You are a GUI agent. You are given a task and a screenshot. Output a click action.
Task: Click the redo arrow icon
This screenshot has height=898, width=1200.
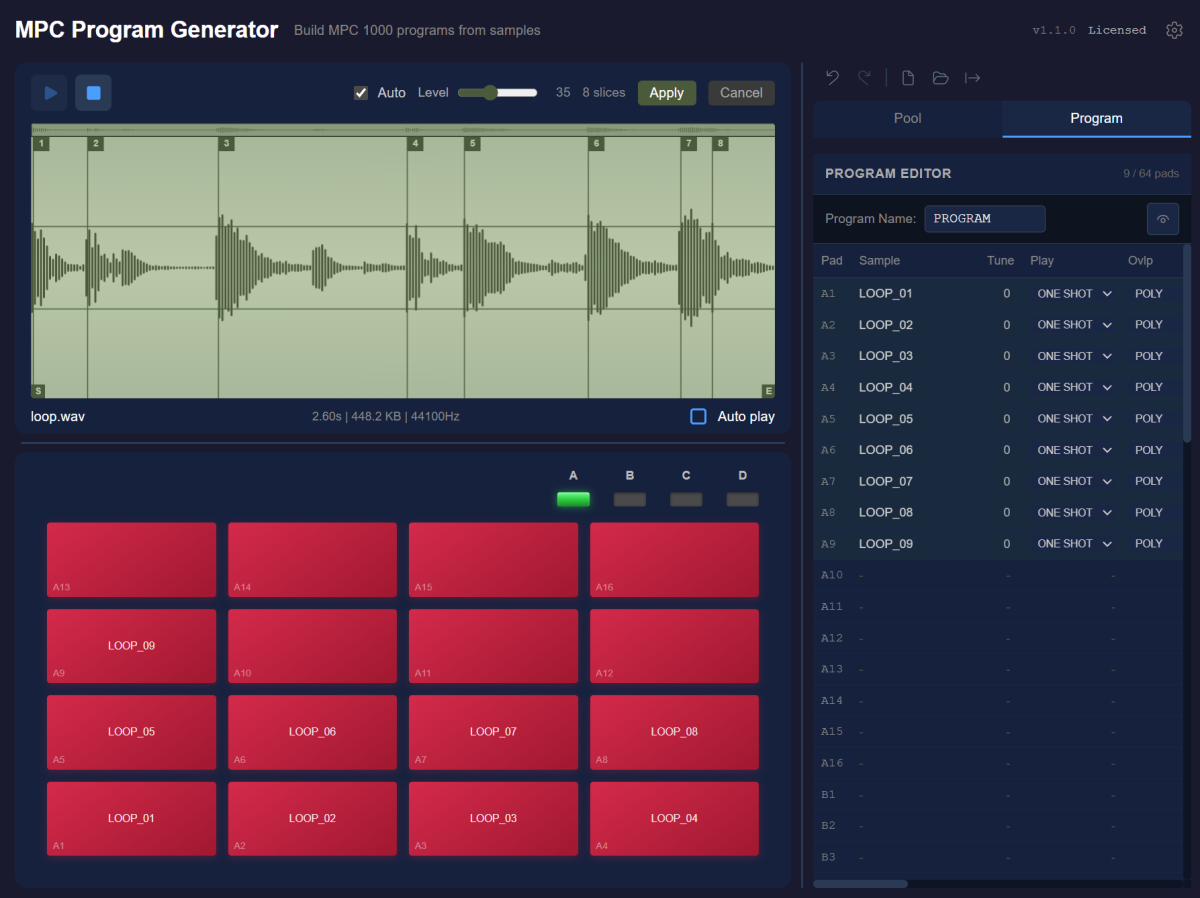click(864, 78)
